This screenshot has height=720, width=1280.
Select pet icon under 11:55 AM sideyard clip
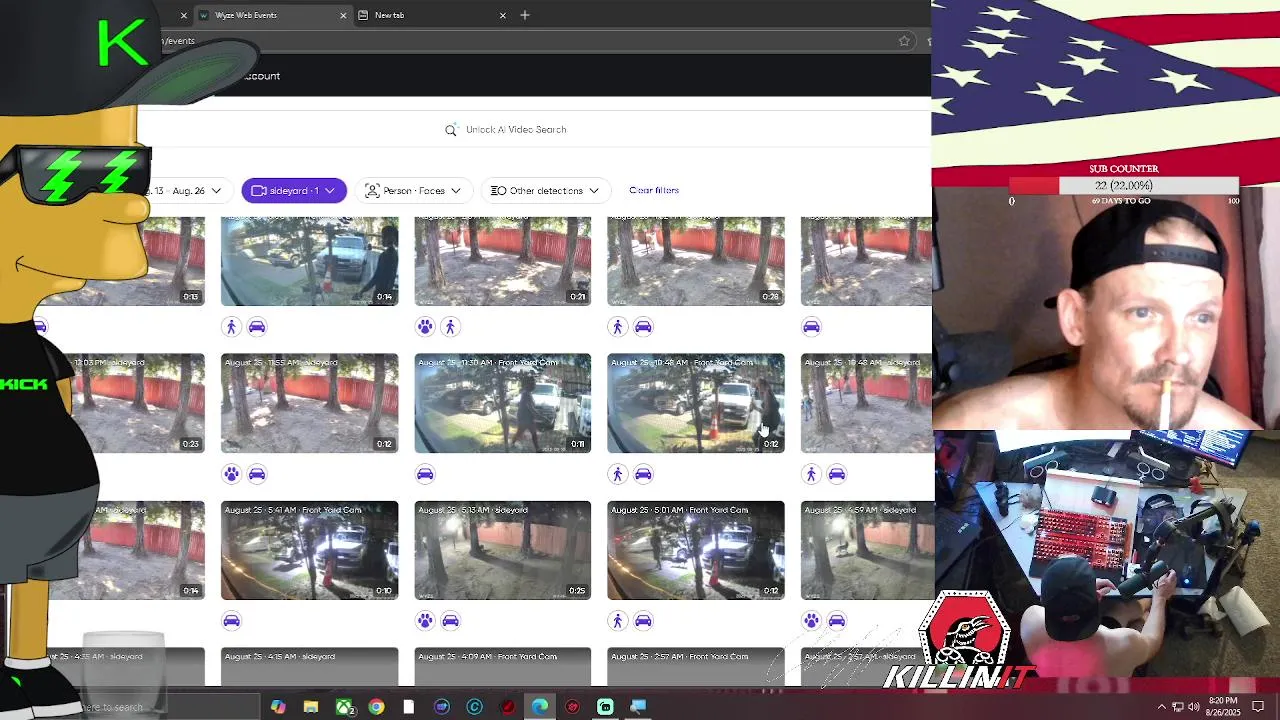[231, 474]
